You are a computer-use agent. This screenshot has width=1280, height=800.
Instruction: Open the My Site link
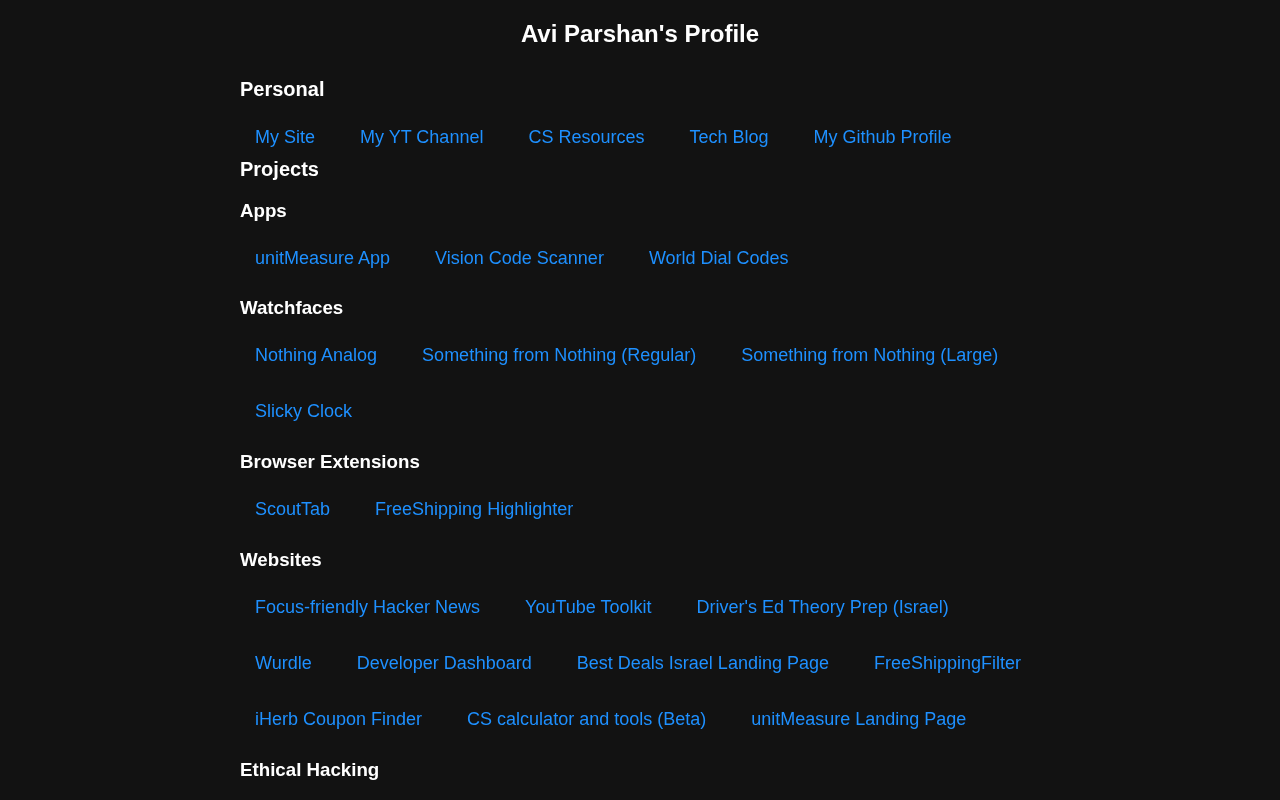pos(285,137)
